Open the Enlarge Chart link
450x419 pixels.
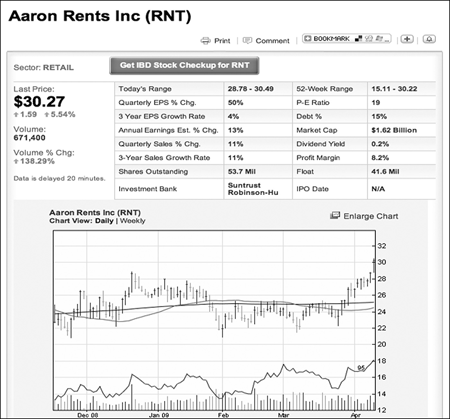pyautogui.click(x=371, y=216)
